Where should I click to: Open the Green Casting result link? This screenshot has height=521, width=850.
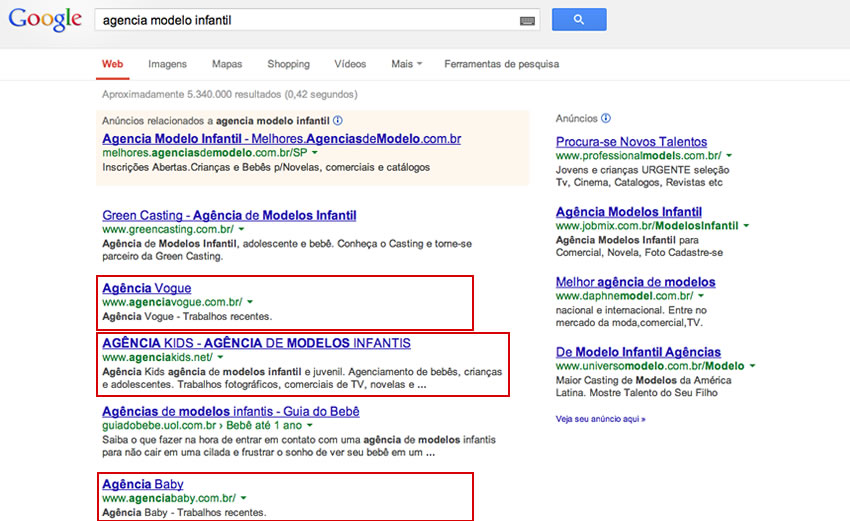tap(229, 215)
